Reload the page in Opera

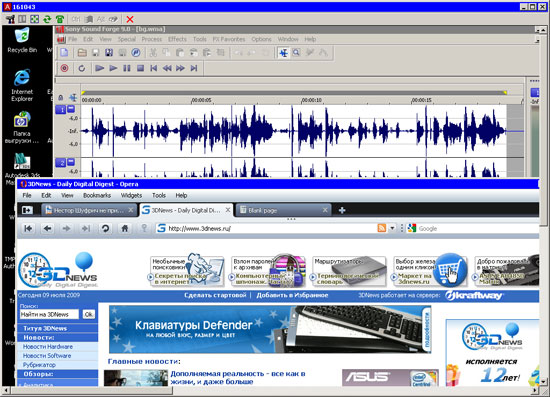coord(105,228)
